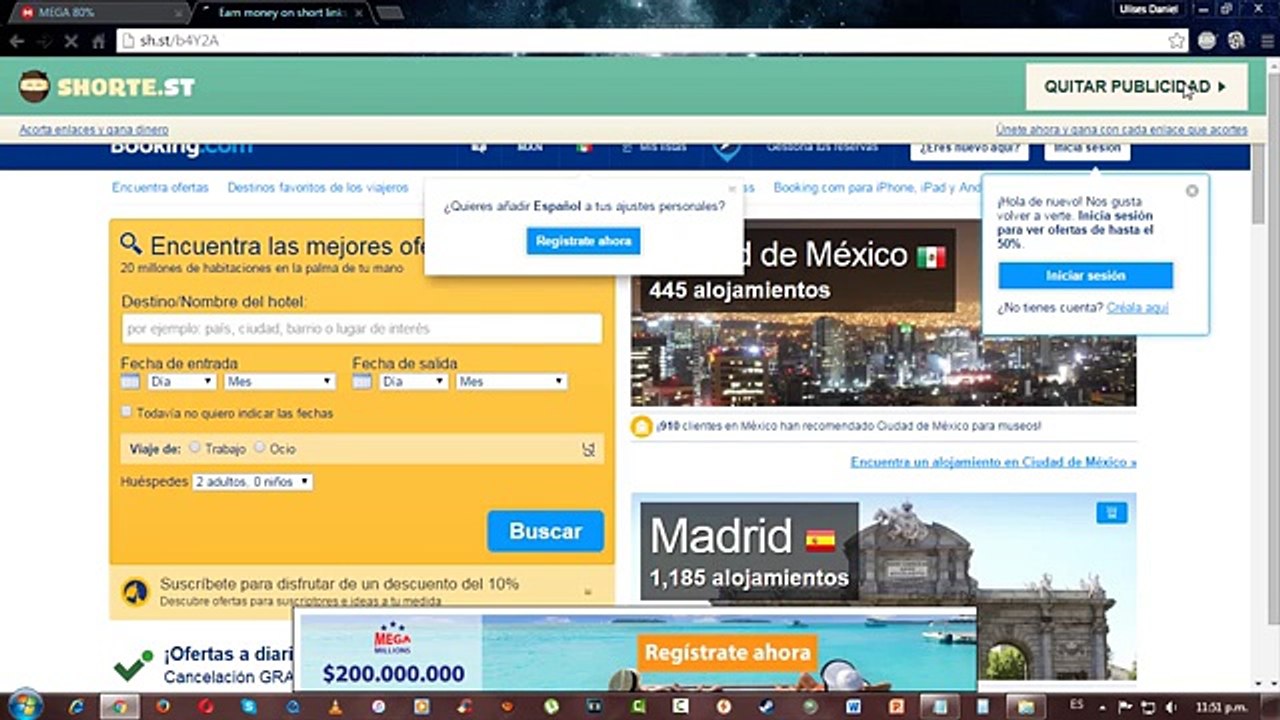Screen dimensions: 1280x720
Task: Select the Trabajo radio button
Action: 195,448
